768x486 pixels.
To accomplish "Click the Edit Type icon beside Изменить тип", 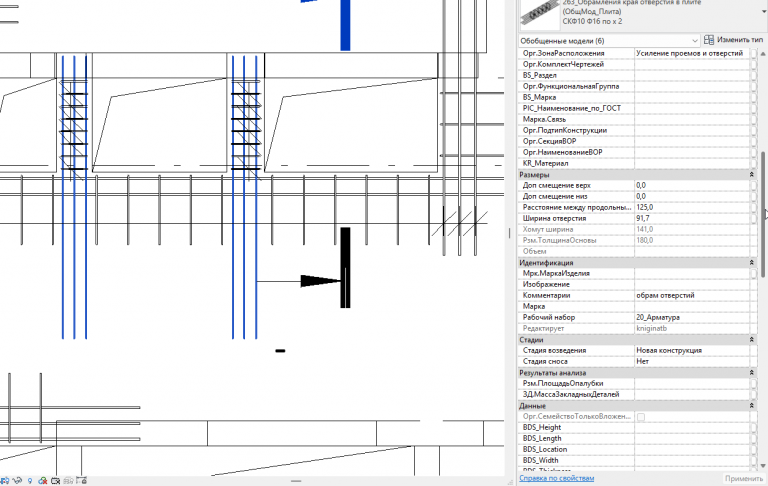I will click(x=708, y=40).
